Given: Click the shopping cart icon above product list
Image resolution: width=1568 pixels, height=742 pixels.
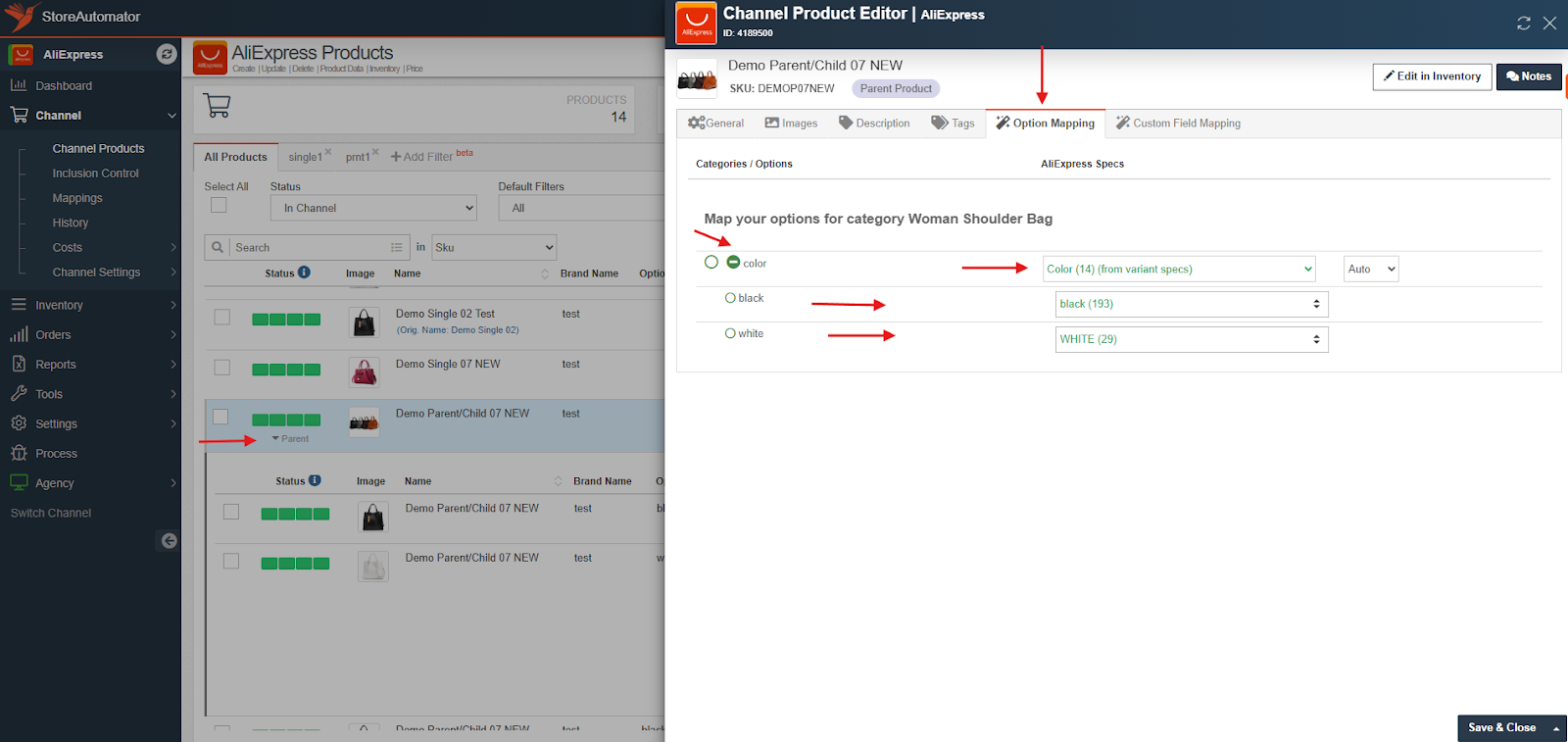Looking at the screenshot, I should [217, 105].
